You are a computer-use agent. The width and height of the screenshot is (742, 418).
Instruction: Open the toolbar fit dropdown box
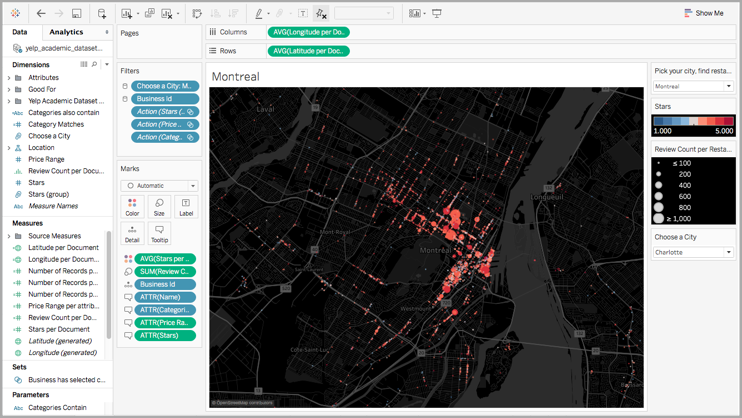pyautogui.click(x=364, y=13)
